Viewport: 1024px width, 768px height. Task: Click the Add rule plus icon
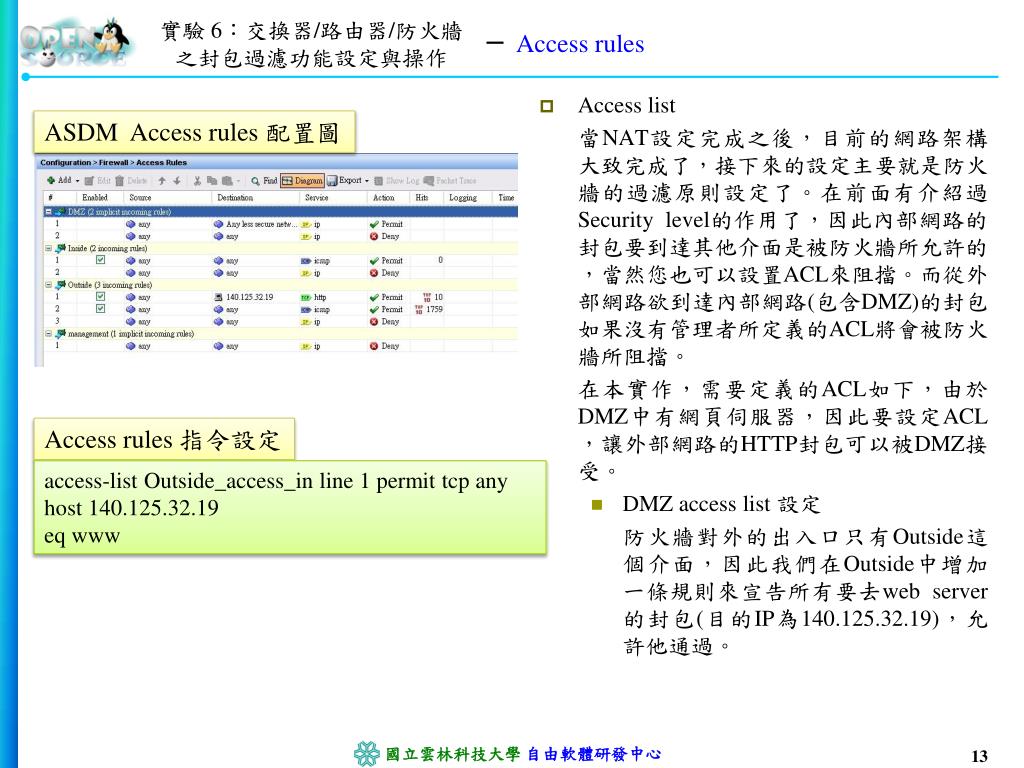point(50,180)
